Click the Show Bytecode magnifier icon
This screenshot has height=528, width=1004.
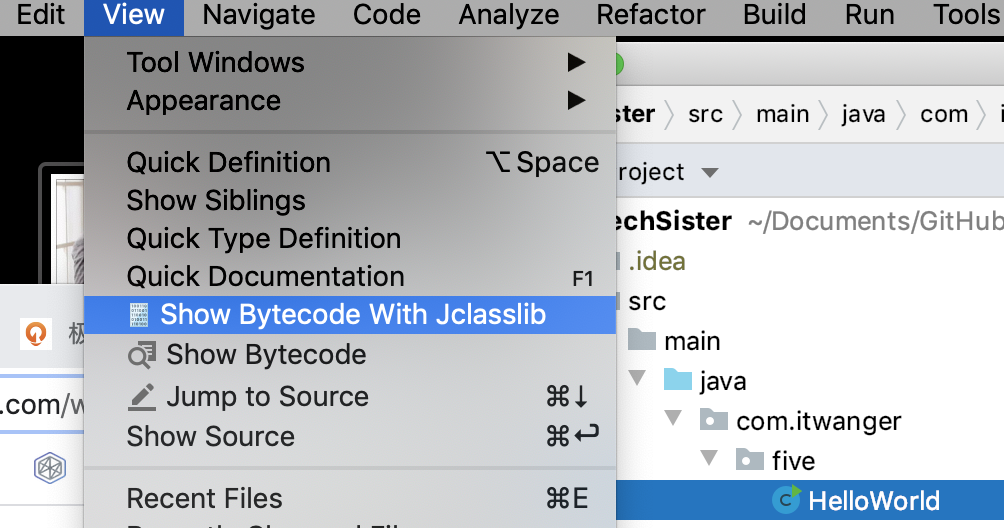tap(142, 355)
